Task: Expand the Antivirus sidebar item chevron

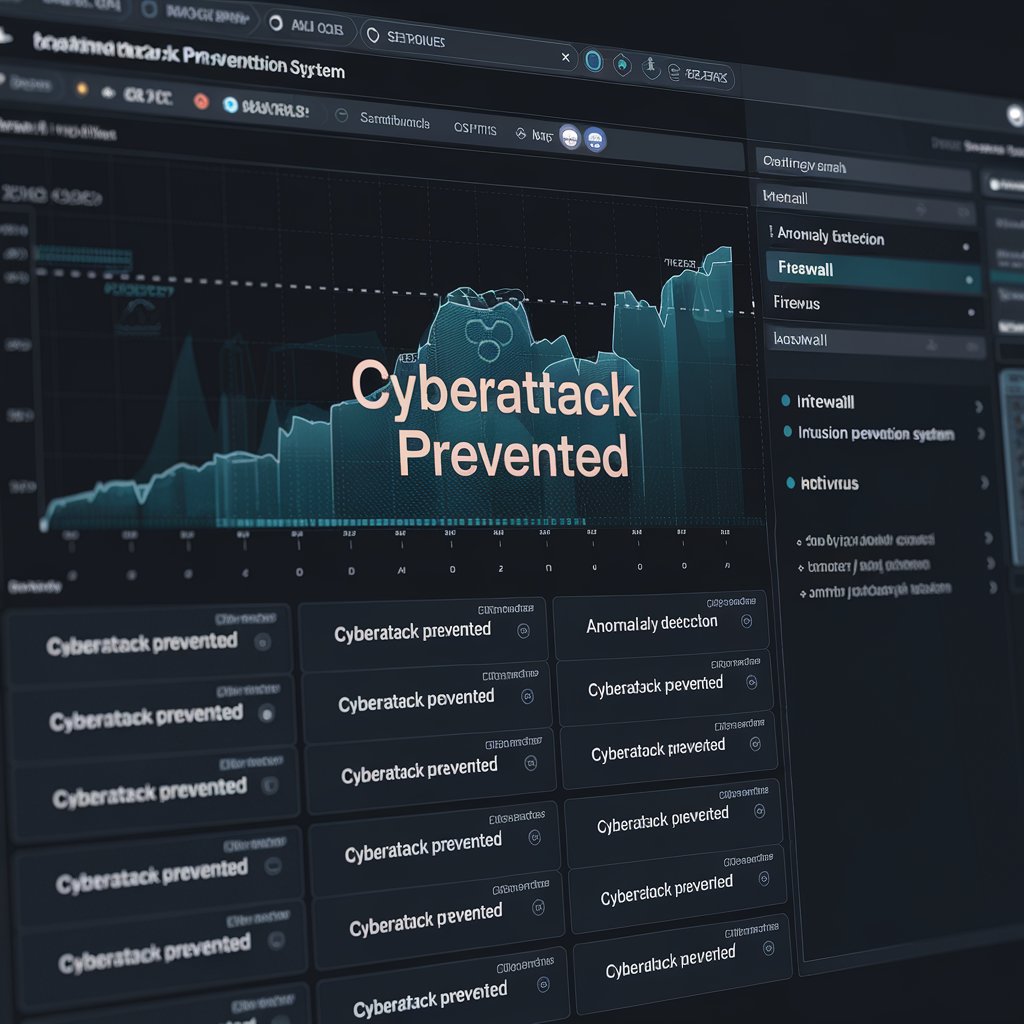Action: [x=983, y=481]
